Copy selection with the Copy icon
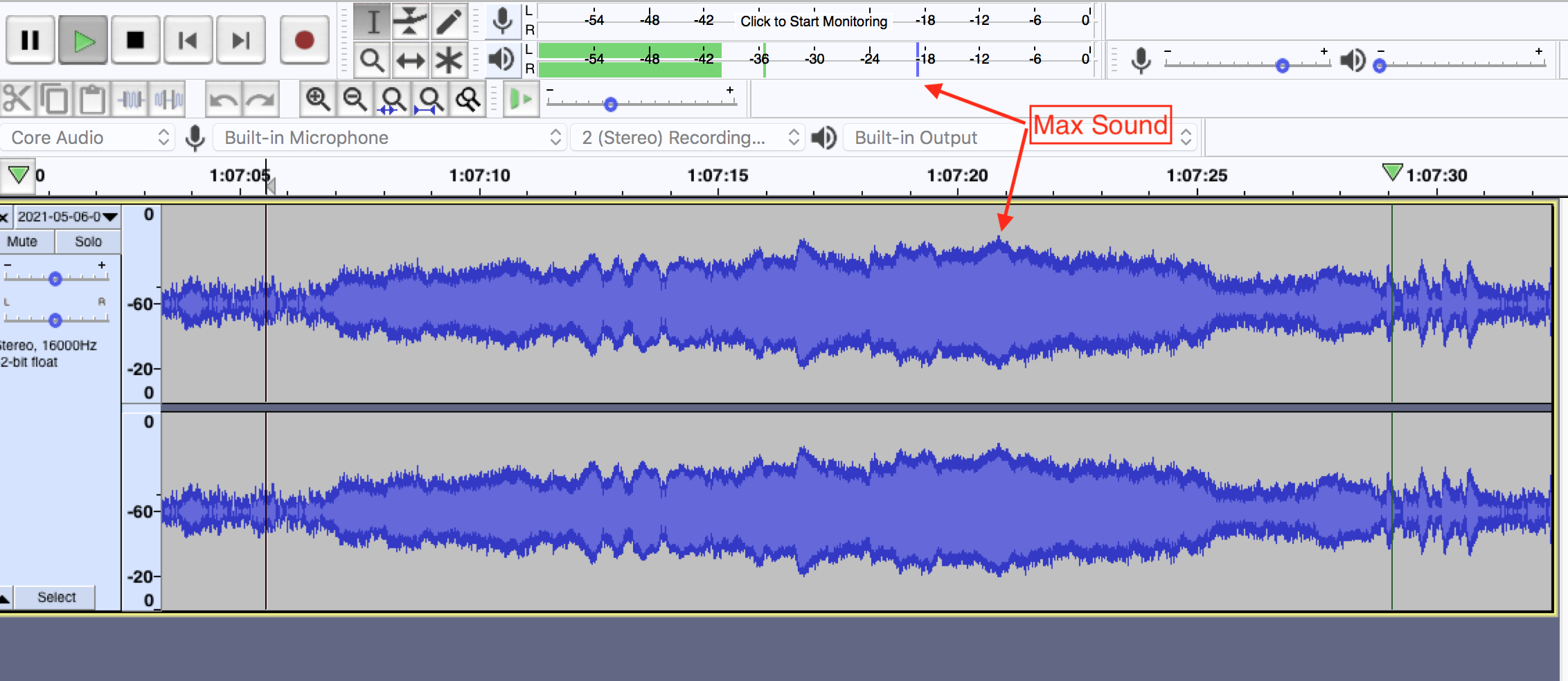This screenshot has width=1568, height=681. [54, 99]
